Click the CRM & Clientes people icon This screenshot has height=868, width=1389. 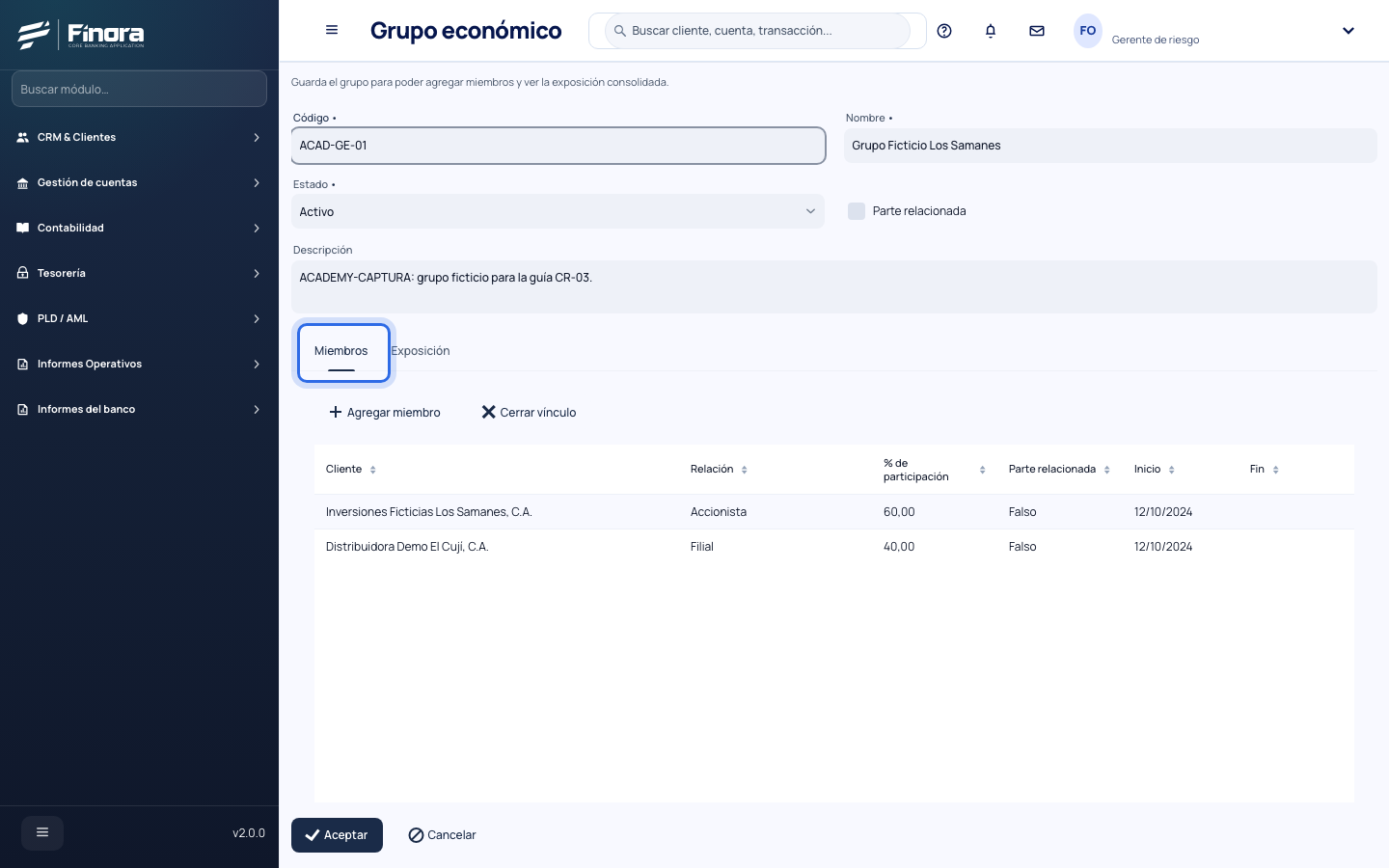pos(23,137)
